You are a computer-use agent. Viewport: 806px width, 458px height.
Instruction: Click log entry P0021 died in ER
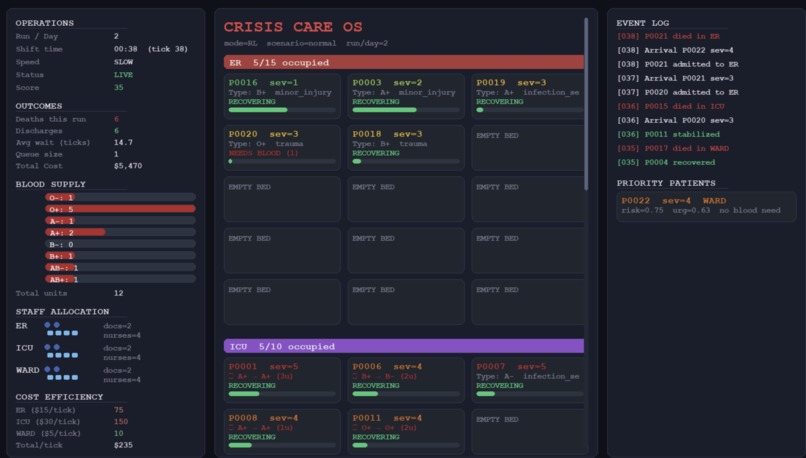click(x=668, y=36)
